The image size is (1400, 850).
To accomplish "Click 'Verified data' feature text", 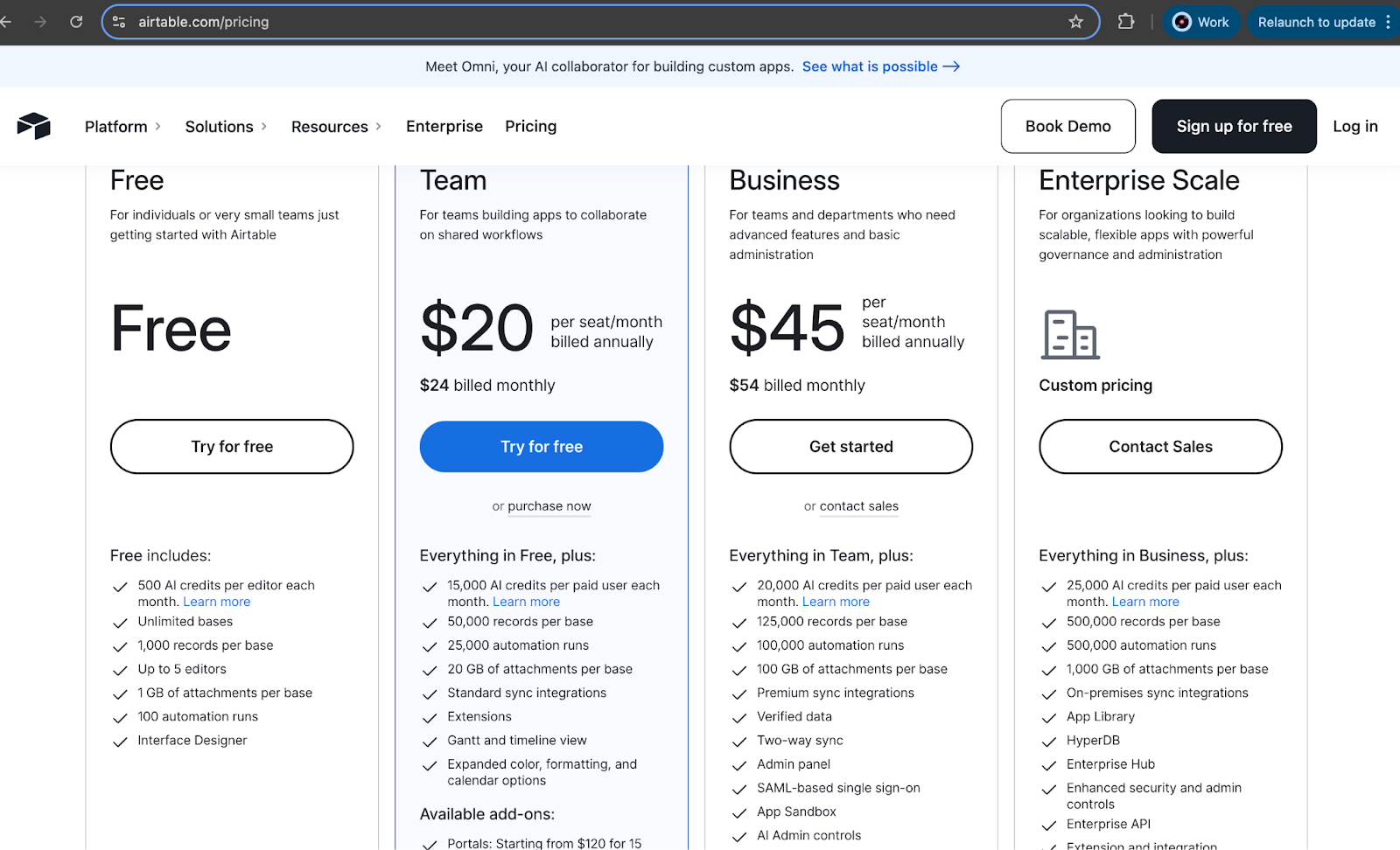I will tap(794, 716).
